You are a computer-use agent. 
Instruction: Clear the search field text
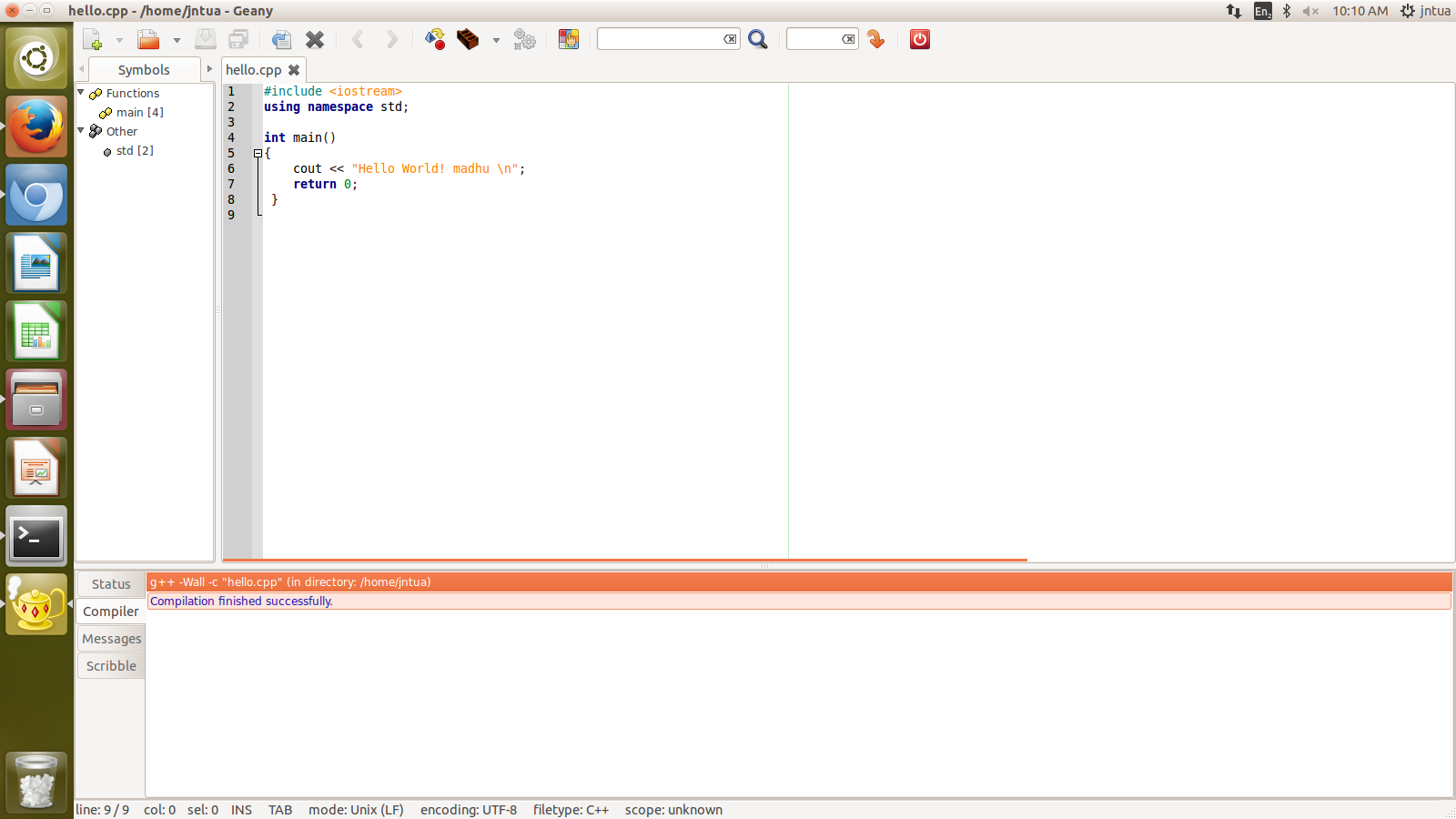730,39
